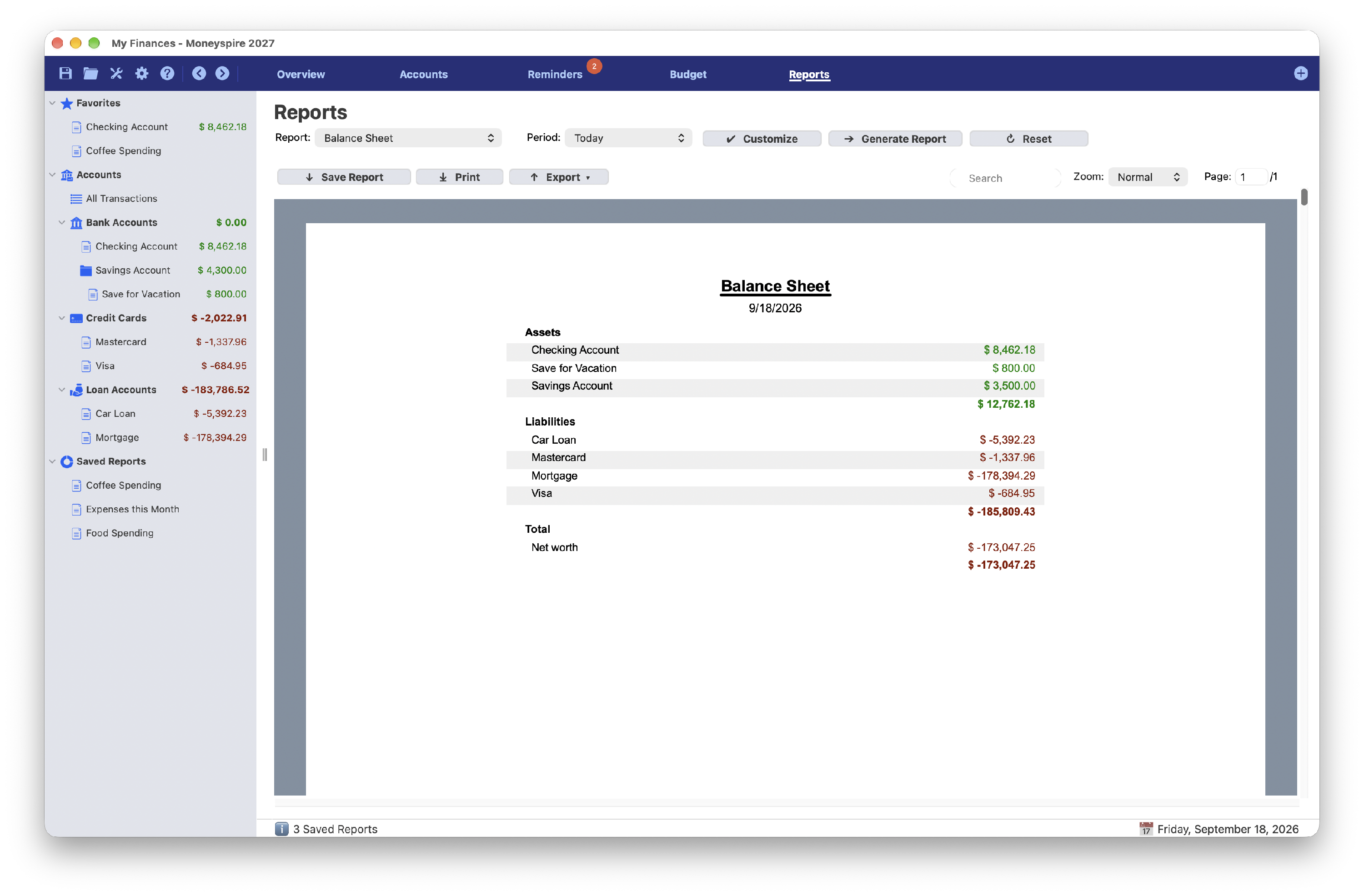Screen dimensions: 1364x896
Task: Click the Car Loan document icon
Action: pyautogui.click(x=86, y=414)
